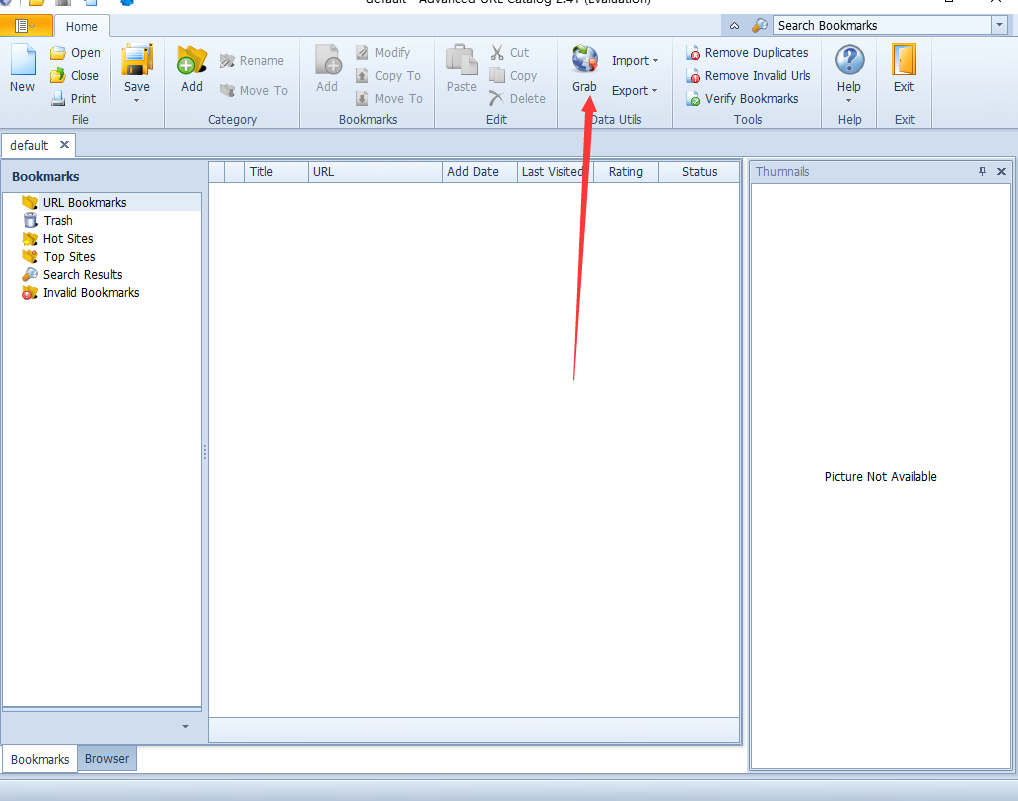The height and width of the screenshot is (801, 1018).
Task: Click the Remove Duplicates tool
Action: (747, 53)
